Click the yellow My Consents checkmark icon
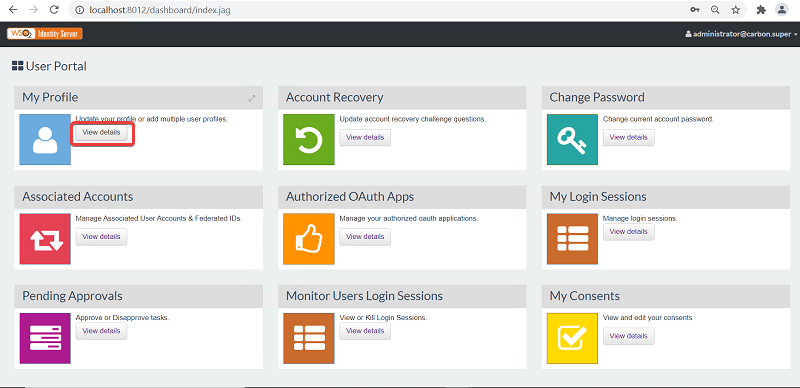This screenshot has width=800, height=388. 572,338
